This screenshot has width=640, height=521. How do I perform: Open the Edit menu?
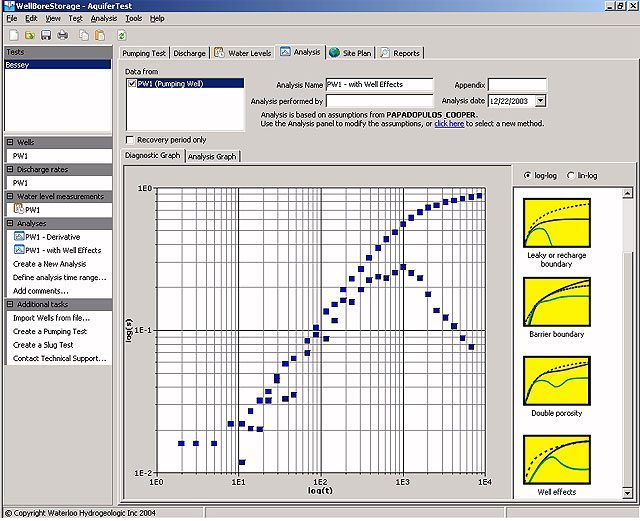click(31, 18)
